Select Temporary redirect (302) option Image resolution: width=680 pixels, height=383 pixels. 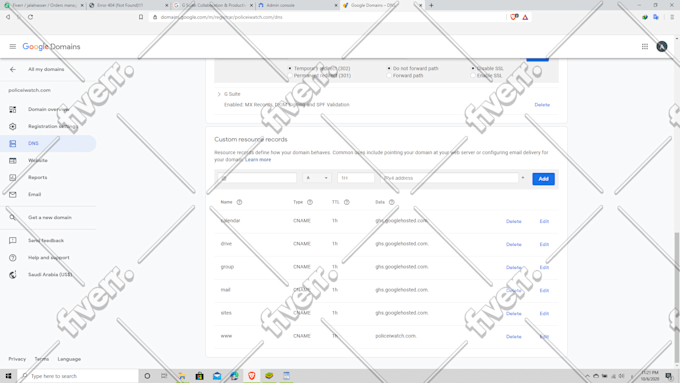point(290,69)
